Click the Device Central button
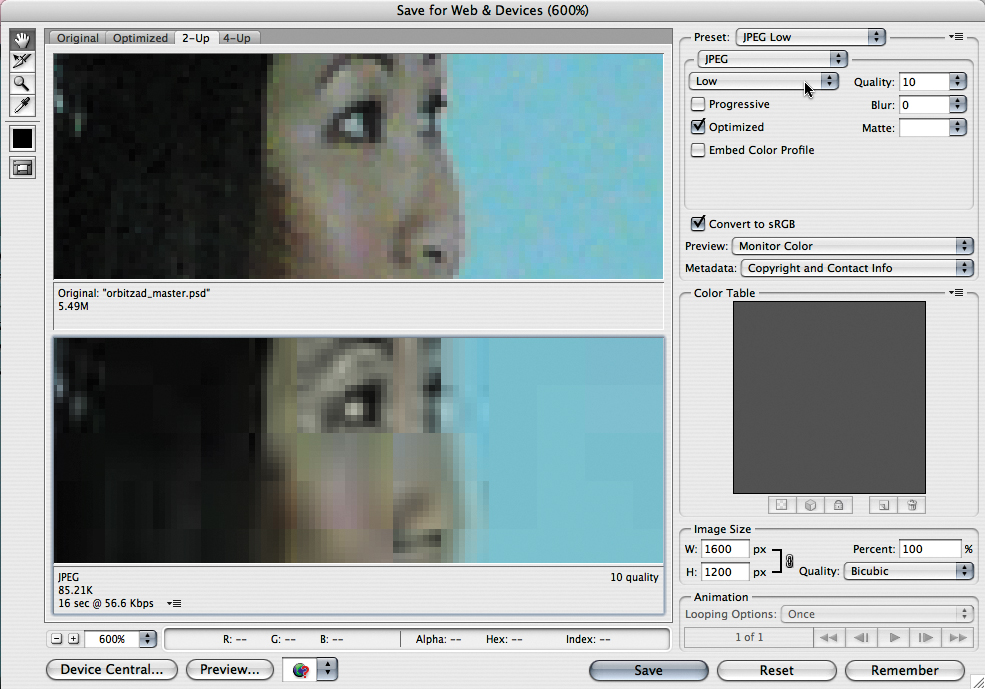This screenshot has height=689, width=985. click(111, 670)
